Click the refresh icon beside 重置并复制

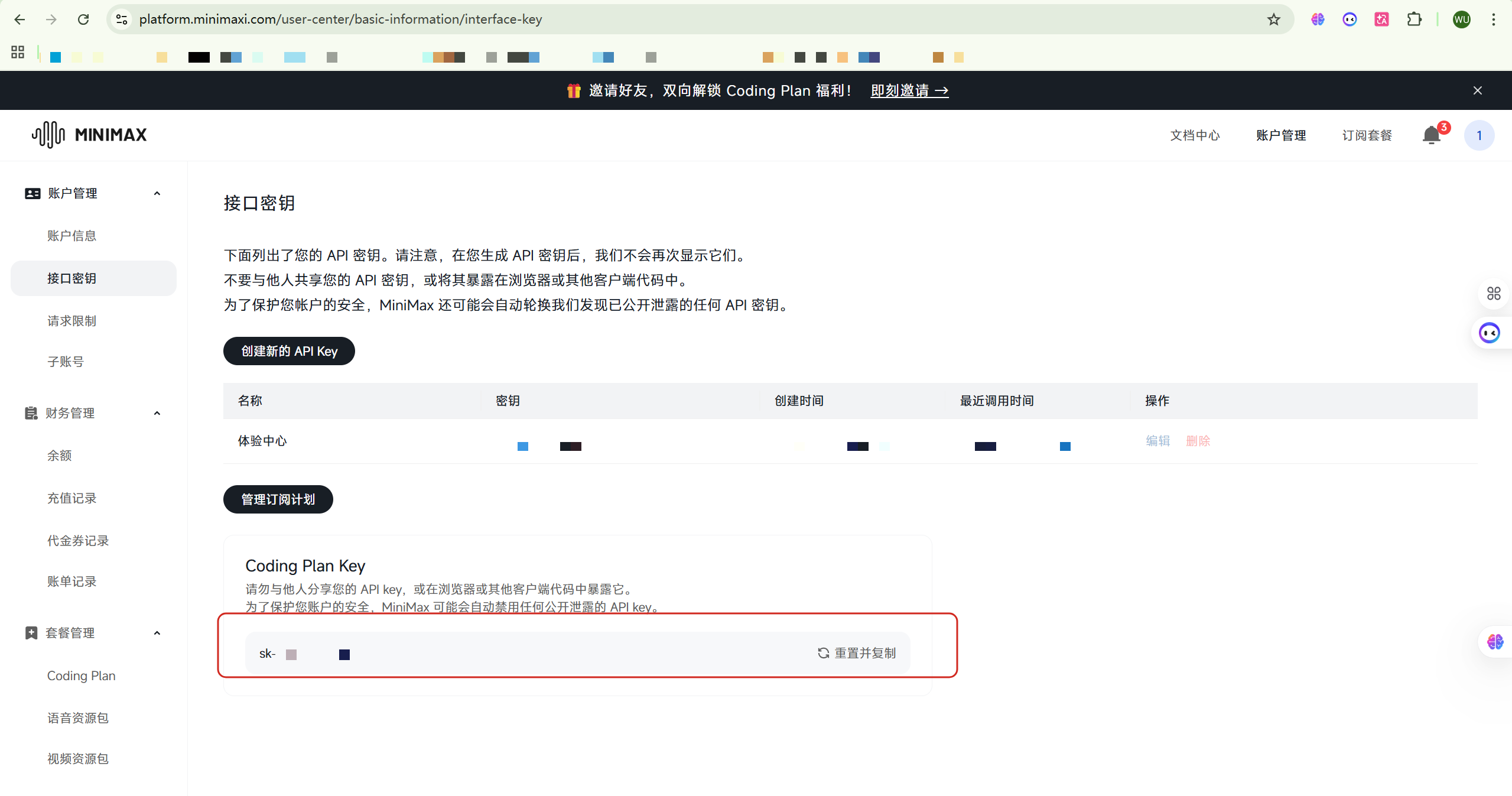tap(823, 653)
